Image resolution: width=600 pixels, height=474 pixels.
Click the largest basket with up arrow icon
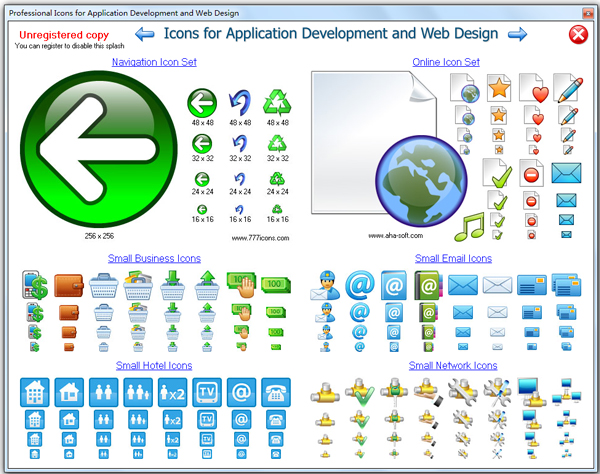tap(207, 285)
